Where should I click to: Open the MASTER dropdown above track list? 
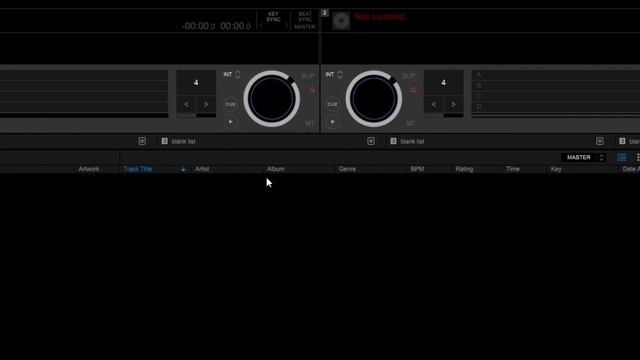click(x=584, y=158)
